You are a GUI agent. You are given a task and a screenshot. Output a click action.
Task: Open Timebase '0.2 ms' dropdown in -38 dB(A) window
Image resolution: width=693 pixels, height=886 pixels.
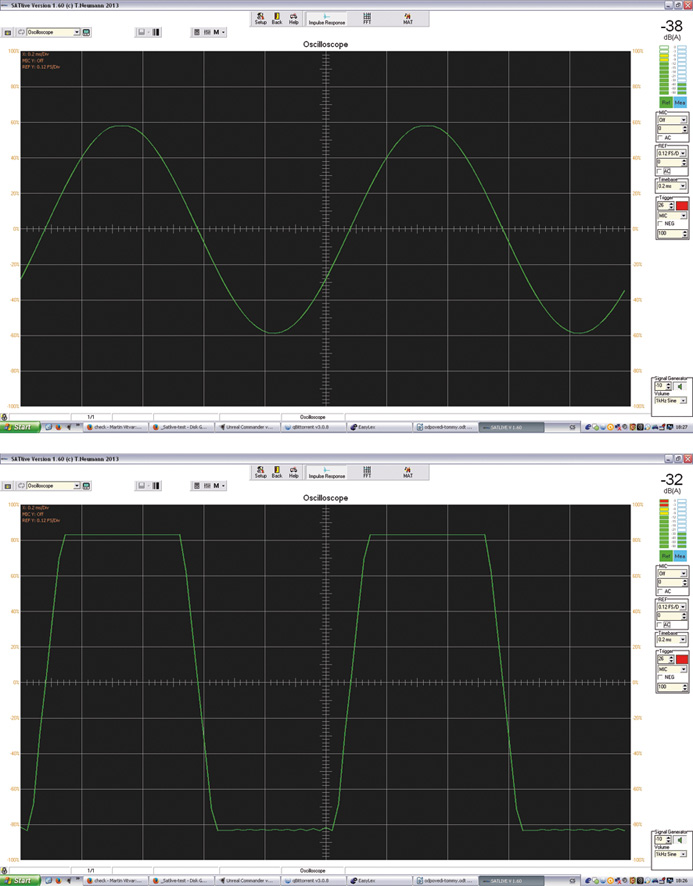[x=683, y=186]
